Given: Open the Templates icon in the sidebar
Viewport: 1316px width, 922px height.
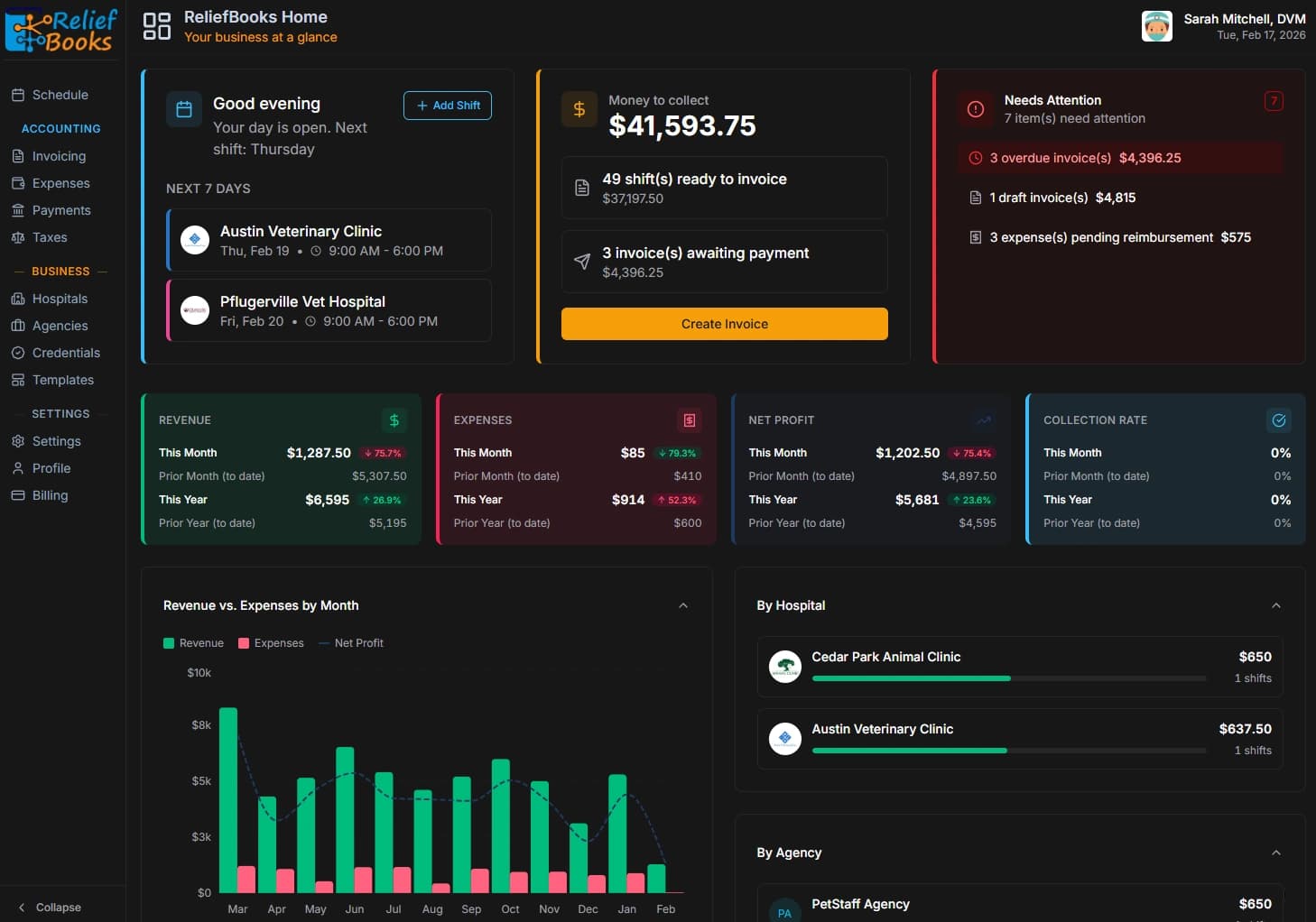Looking at the screenshot, I should 20,380.
